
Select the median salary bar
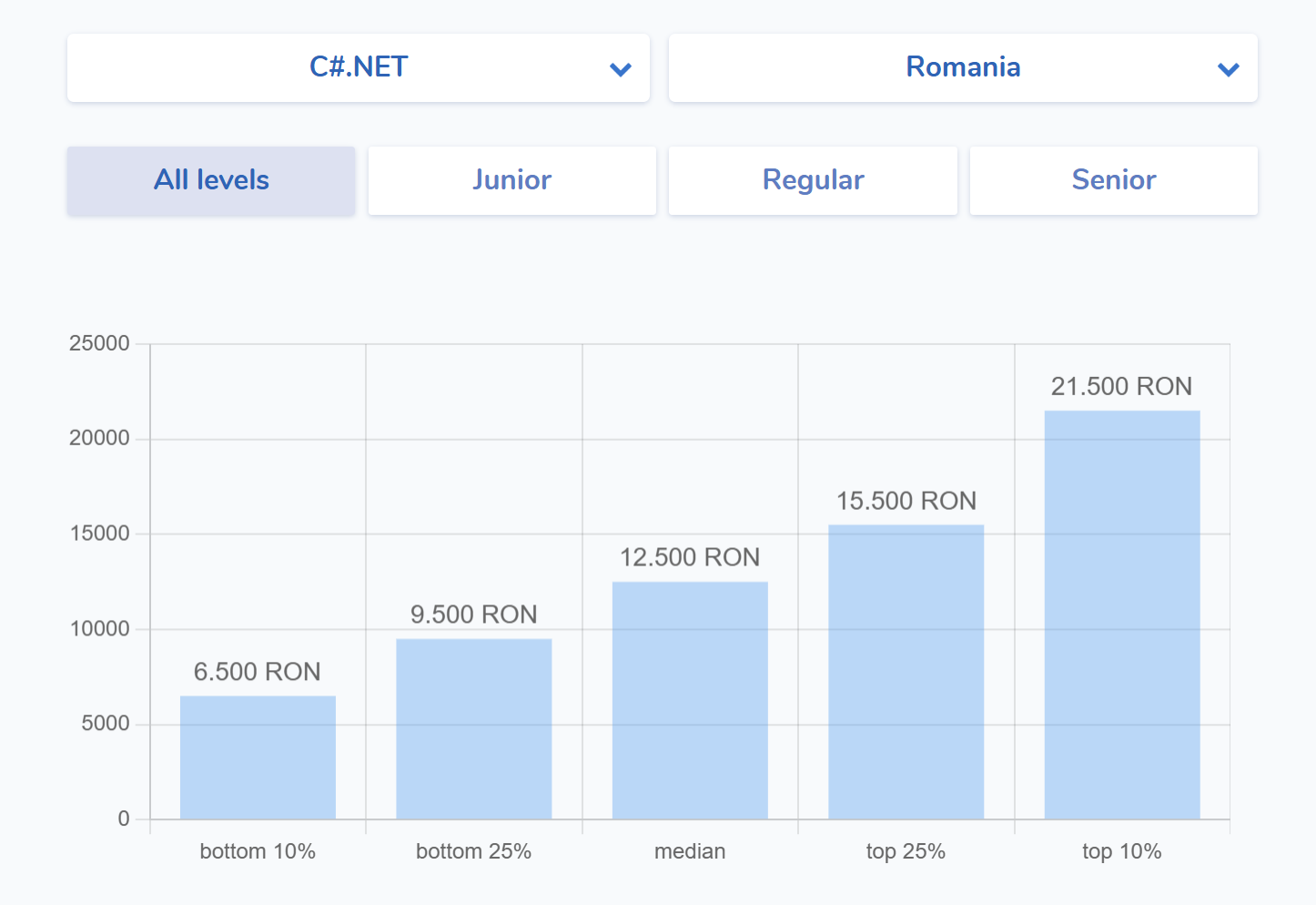pos(690,700)
